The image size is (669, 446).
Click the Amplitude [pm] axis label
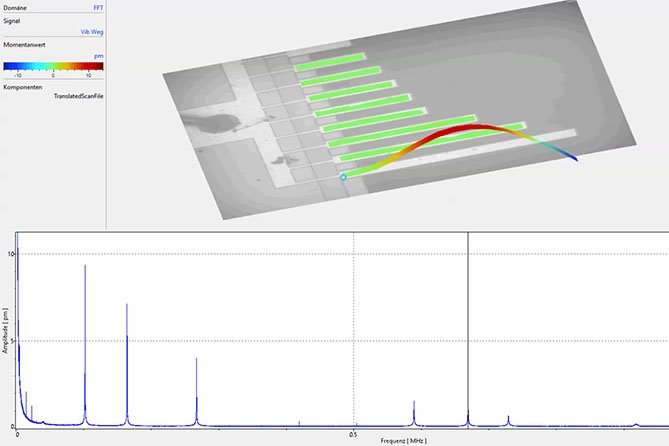click(x=5, y=331)
